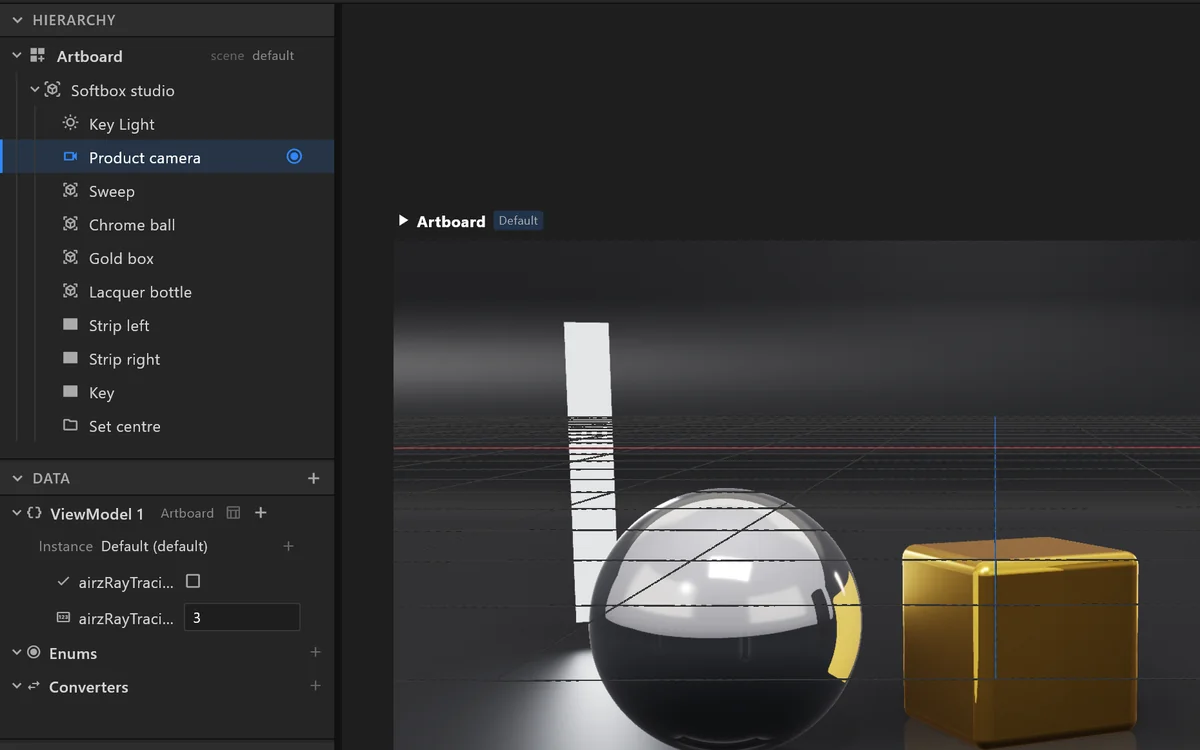Click the Artboard title above the viewport
This screenshot has height=750, width=1200.
coord(451,221)
